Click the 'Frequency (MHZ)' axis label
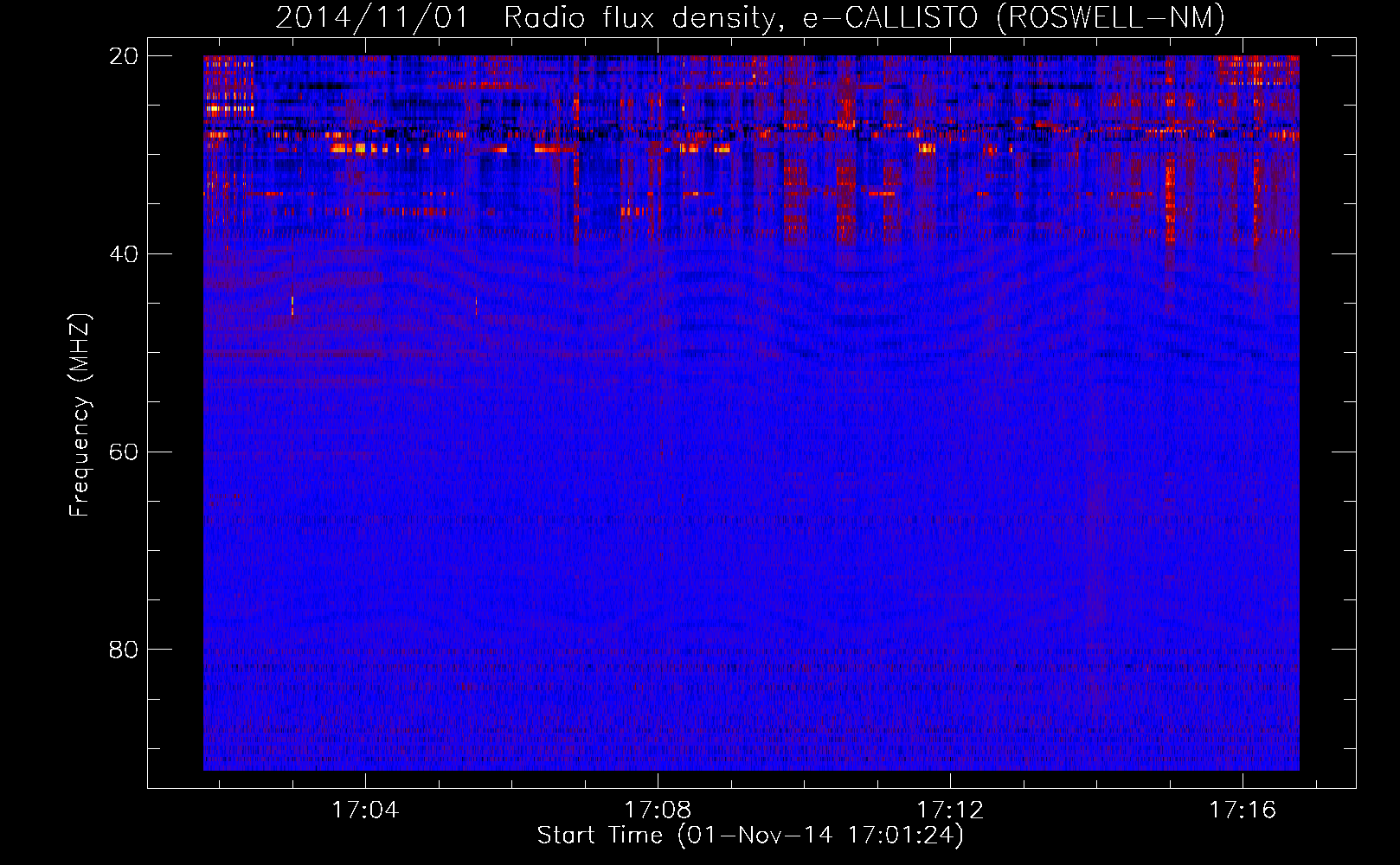The height and width of the screenshot is (865, 1400). [x=80, y=415]
